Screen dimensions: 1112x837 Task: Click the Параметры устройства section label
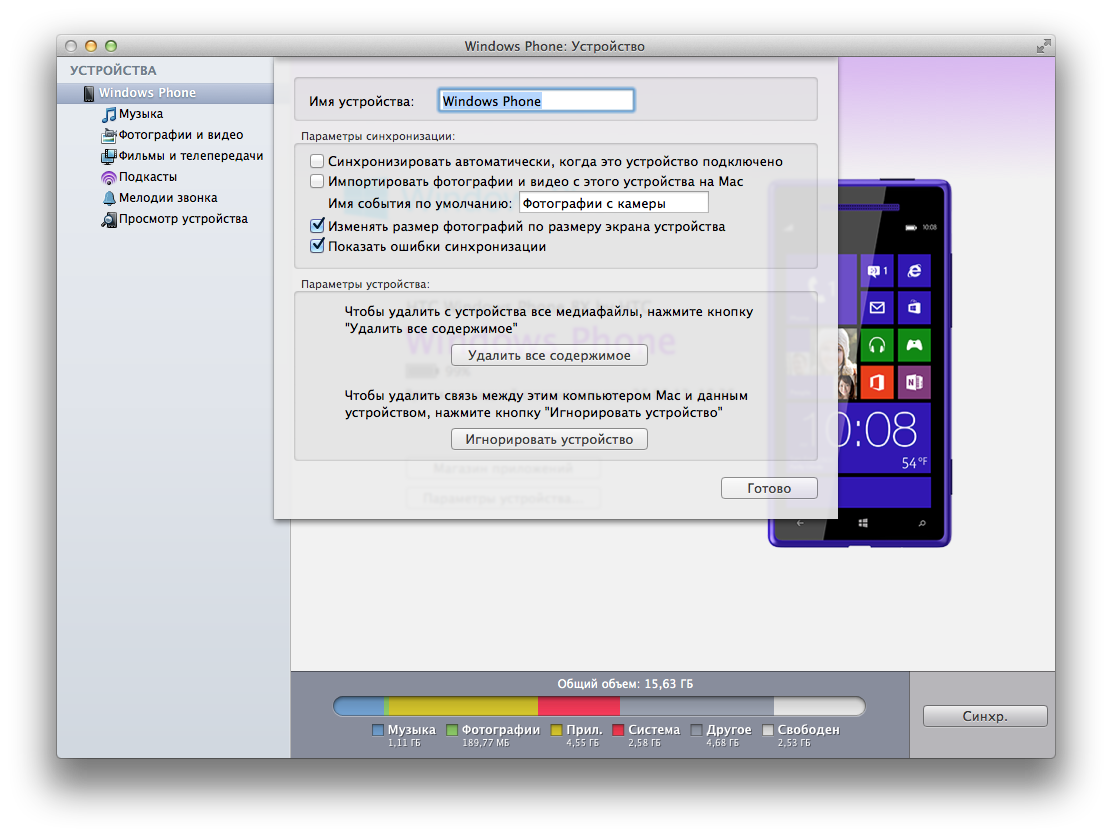click(365, 284)
